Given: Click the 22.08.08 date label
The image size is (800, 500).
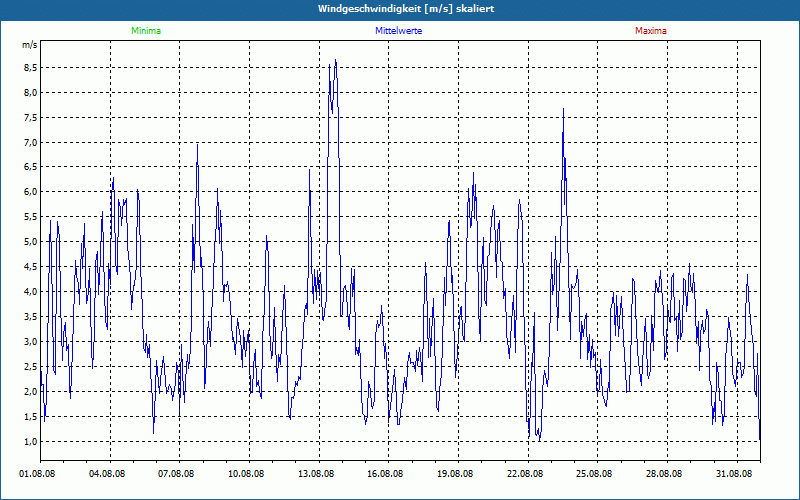Looking at the screenshot, I should click(525, 474).
